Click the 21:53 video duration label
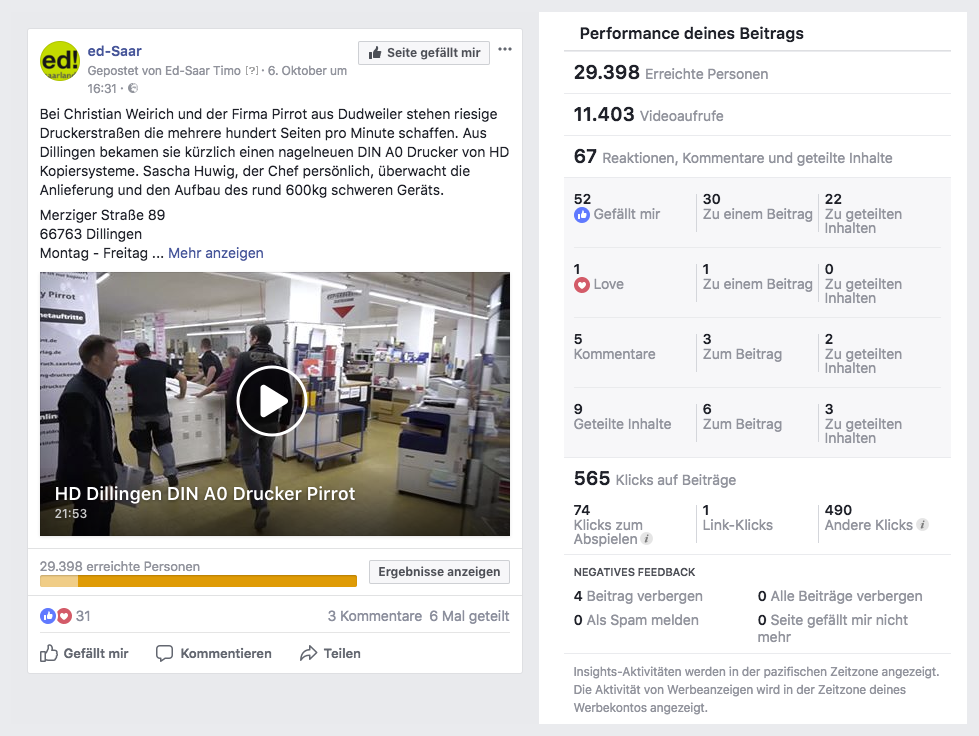 tap(71, 514)
